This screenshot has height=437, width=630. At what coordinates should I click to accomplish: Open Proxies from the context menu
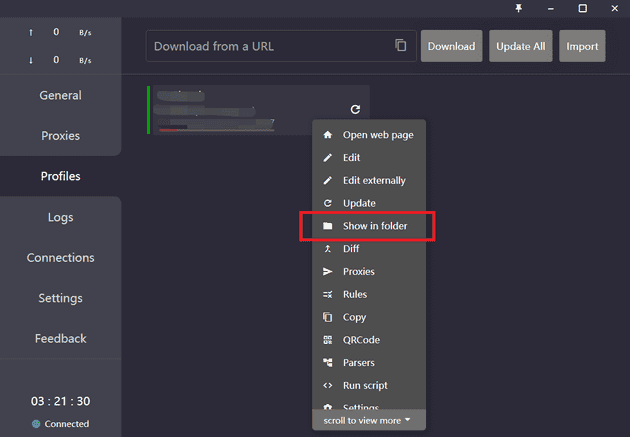click(x=358, y=272)
